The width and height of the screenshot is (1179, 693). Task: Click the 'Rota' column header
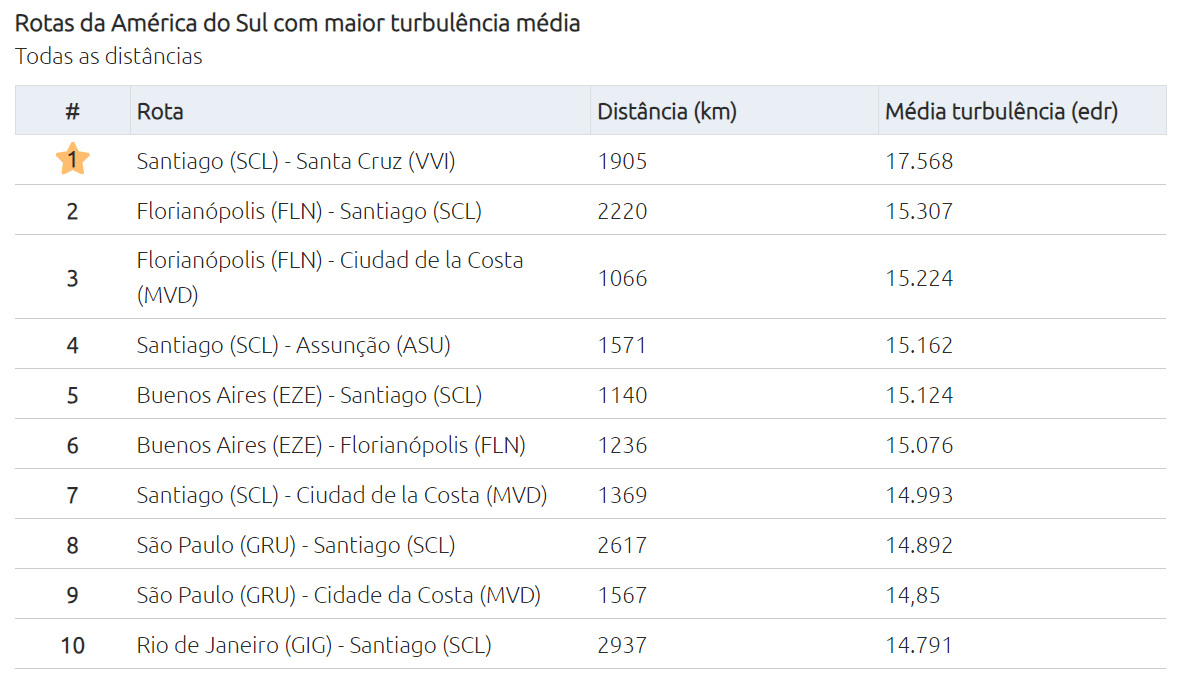[160, 111]
